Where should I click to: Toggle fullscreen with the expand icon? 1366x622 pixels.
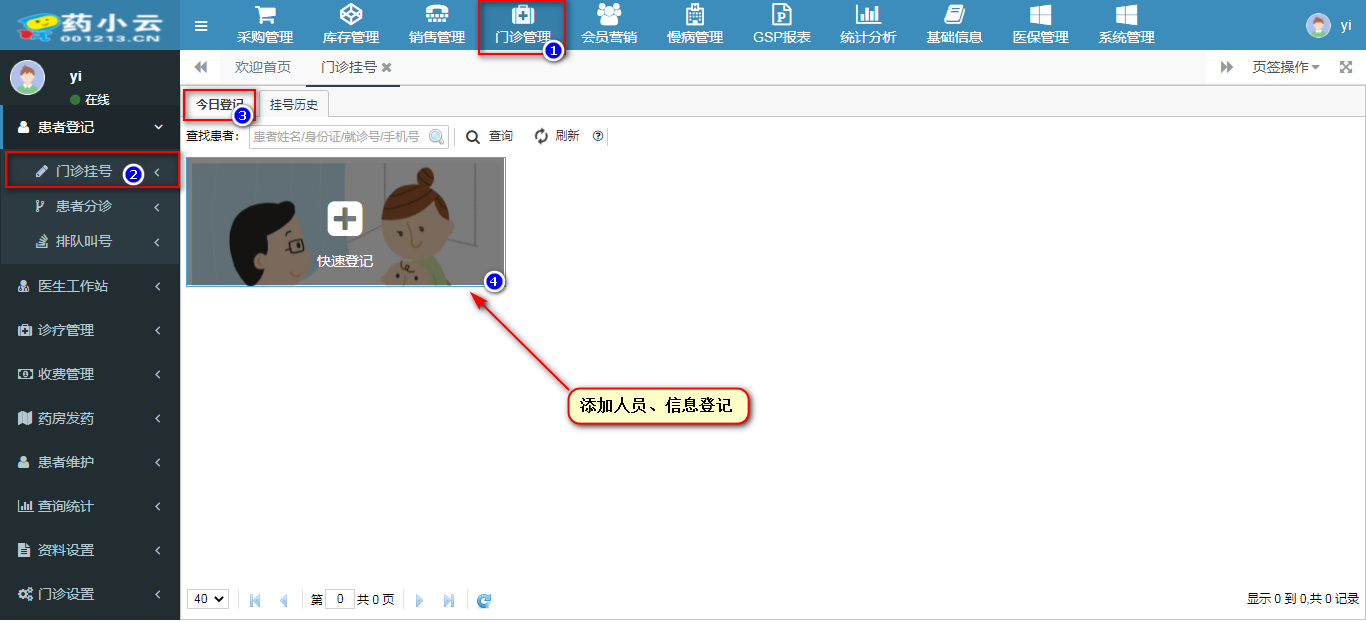click(1346, 67)
